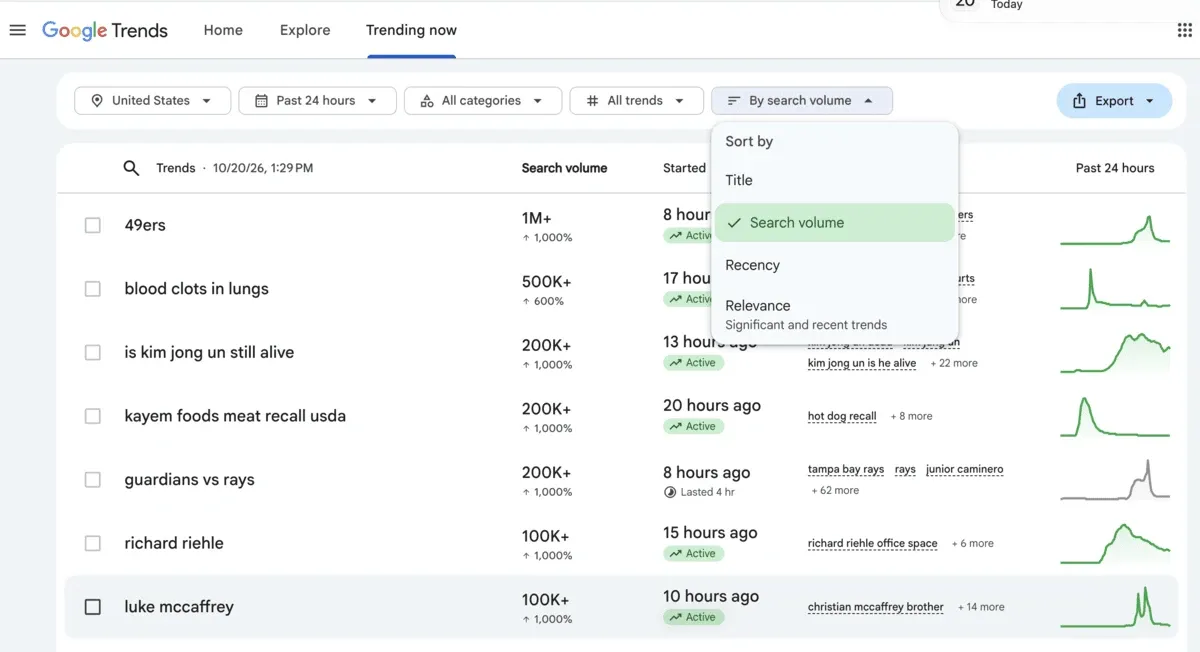1200x652 pixels.
Task: Expand + 14 more for luke mccaffrey
Action: 981,607
